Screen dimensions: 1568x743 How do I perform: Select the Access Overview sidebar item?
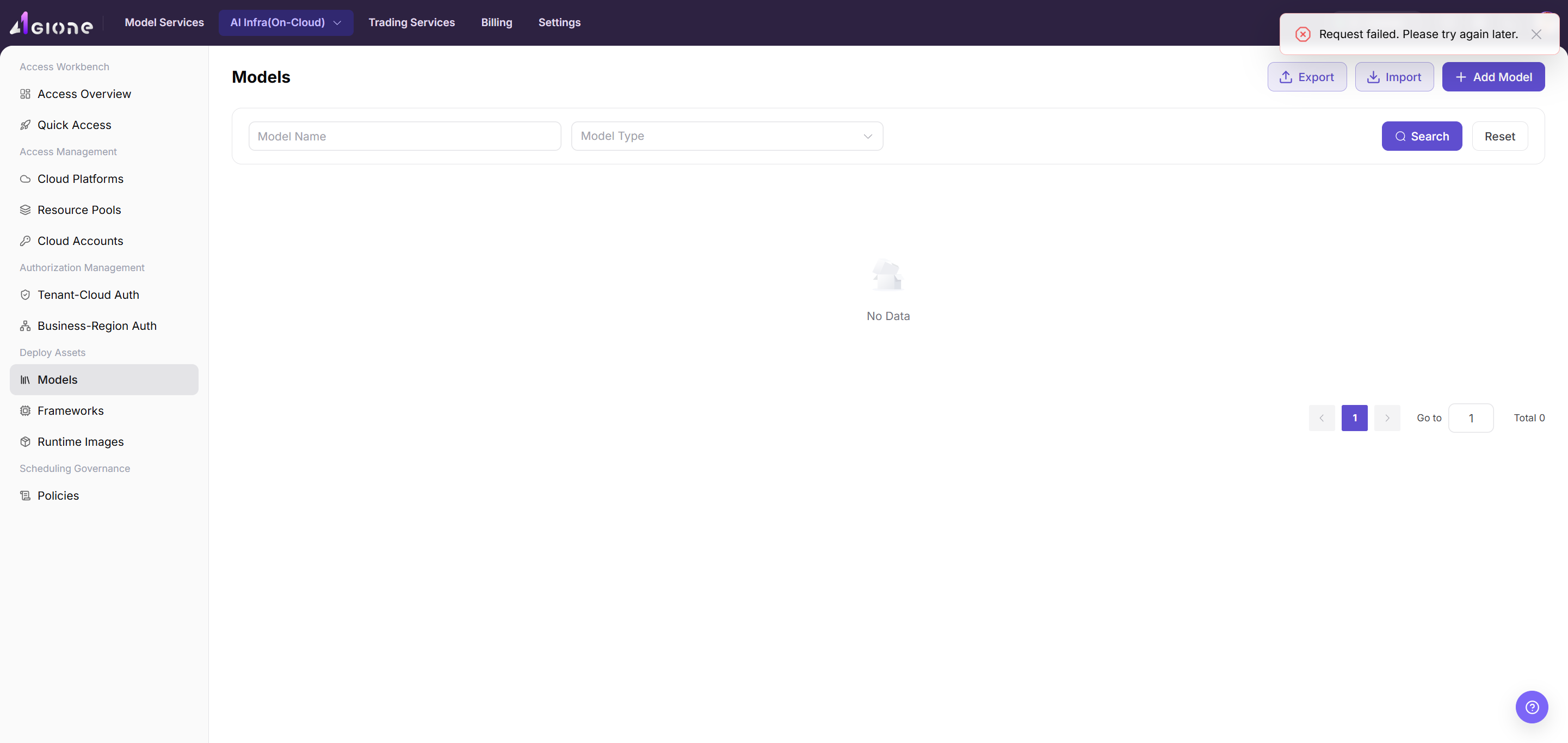[x=104, y=94]
